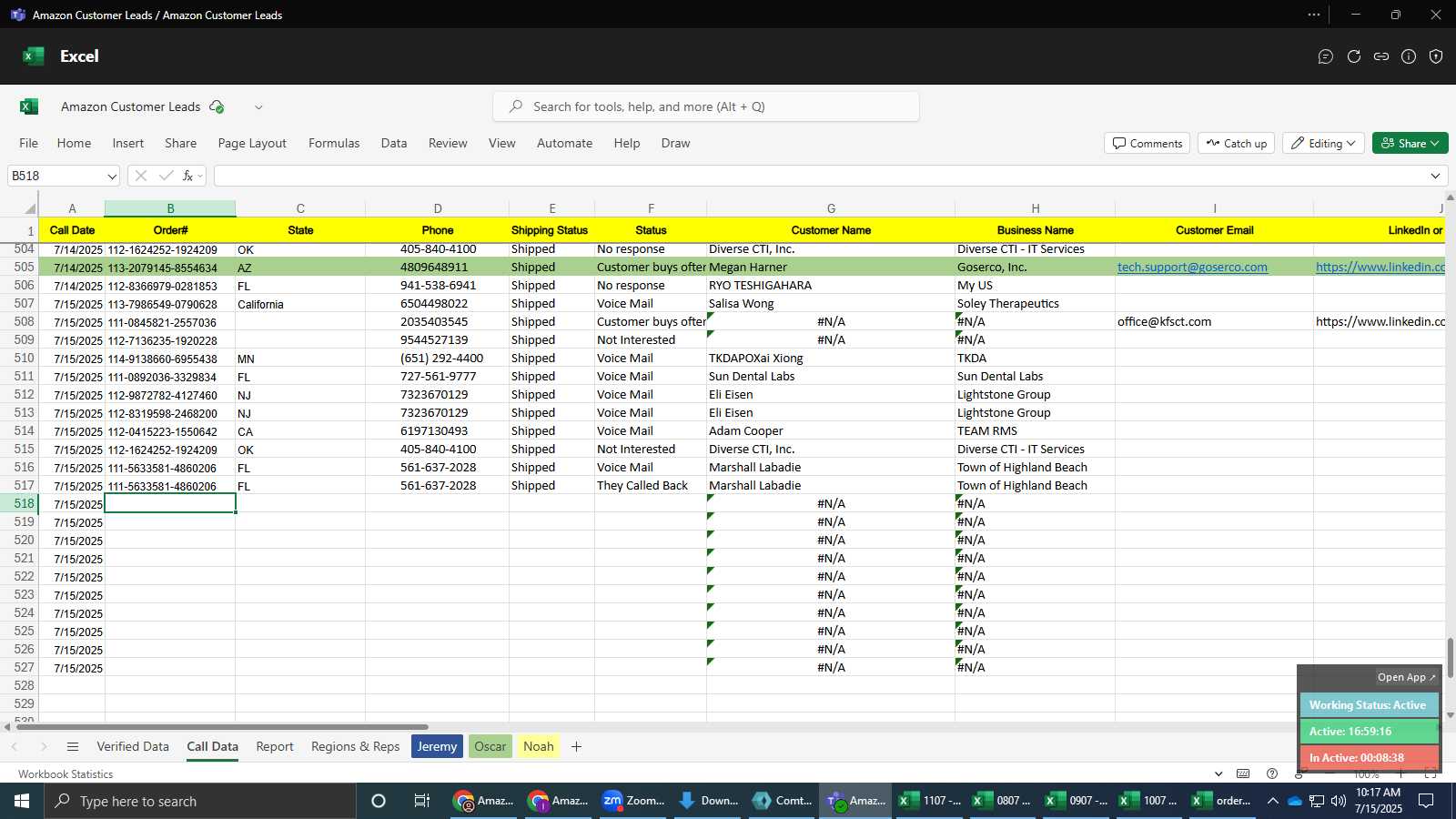Screen dimensions: 1456x819
Task: Go to next sheet arrow
Action: click(x=43, y=746)
